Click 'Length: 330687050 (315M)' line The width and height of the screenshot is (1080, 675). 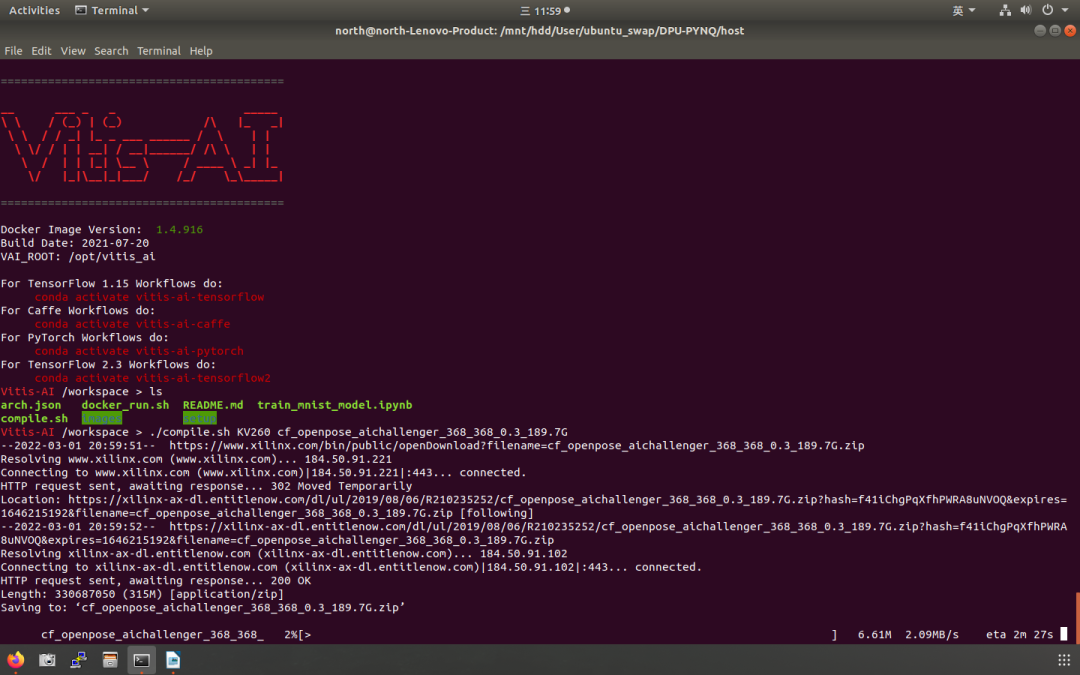[142, 594]
